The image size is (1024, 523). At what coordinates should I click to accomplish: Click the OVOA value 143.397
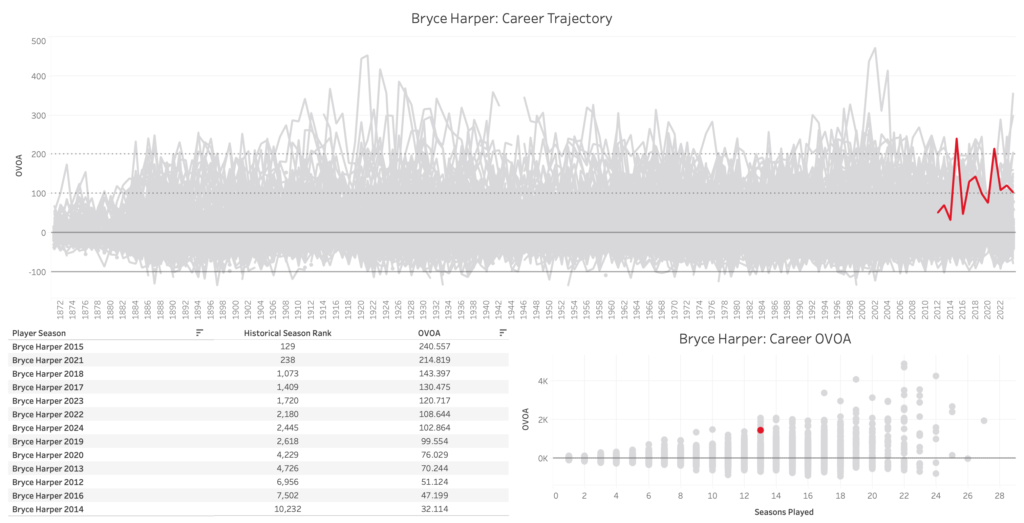[434, 374]
